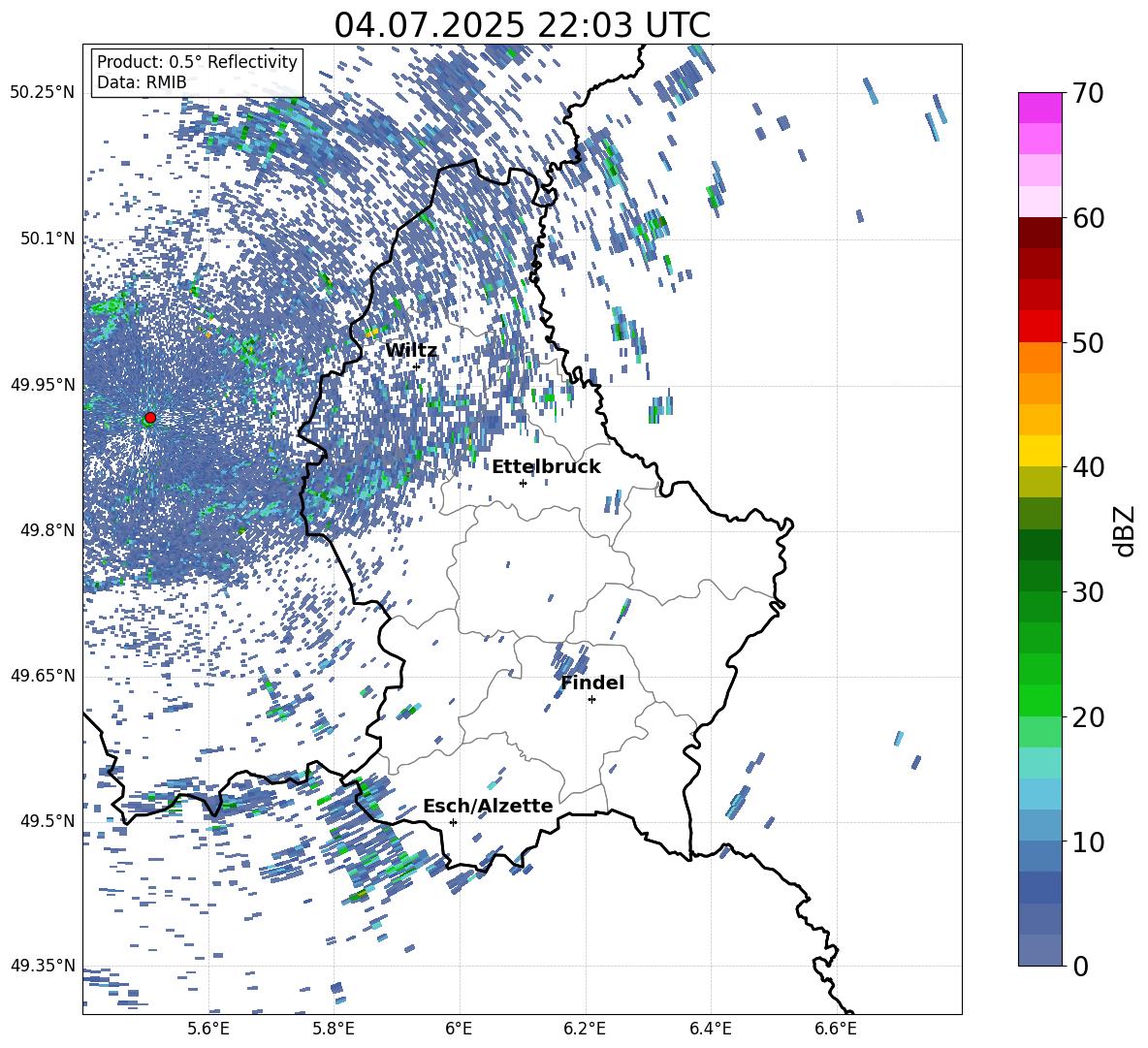
Task: Click the yellow colorbar segment above 40
Action: click(x=1040, y=451)
